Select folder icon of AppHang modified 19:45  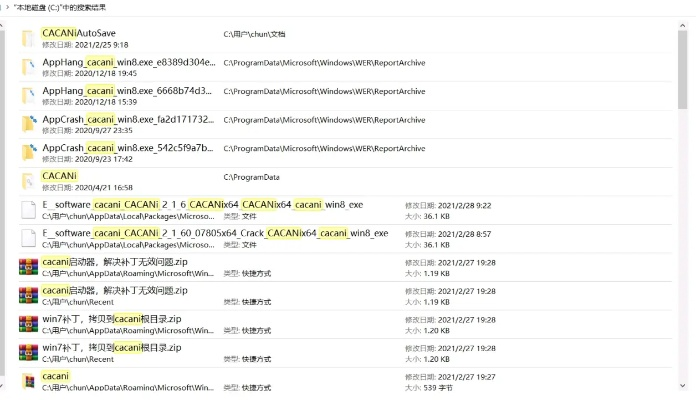coord(28,68)
